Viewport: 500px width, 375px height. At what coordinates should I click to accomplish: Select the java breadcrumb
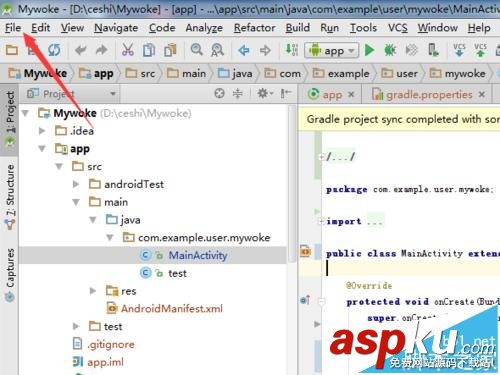pos(235,73)
